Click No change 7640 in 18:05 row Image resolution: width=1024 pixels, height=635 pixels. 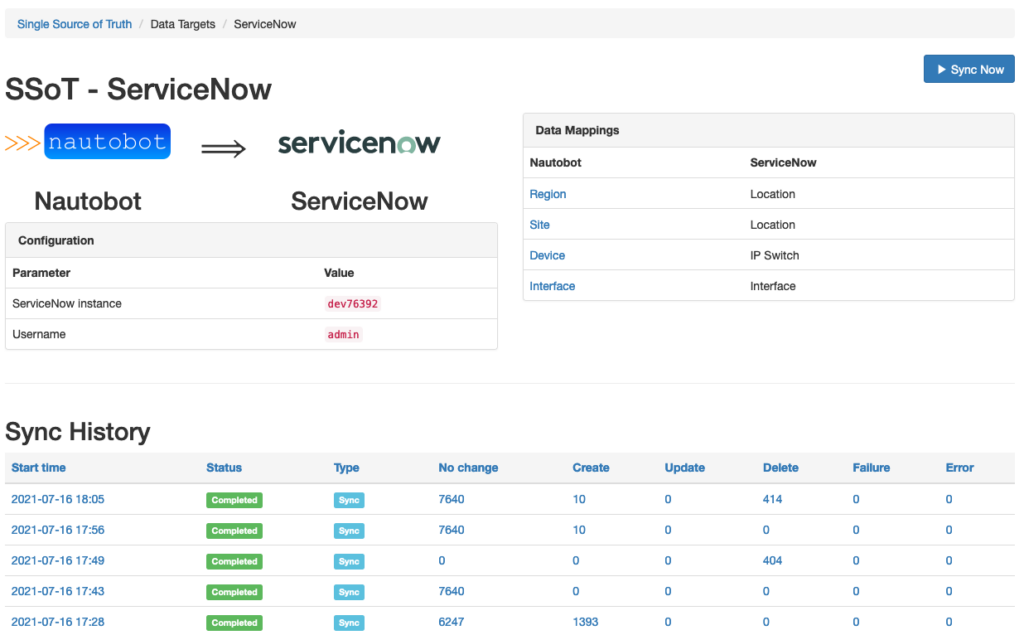(x=451, y=499)
